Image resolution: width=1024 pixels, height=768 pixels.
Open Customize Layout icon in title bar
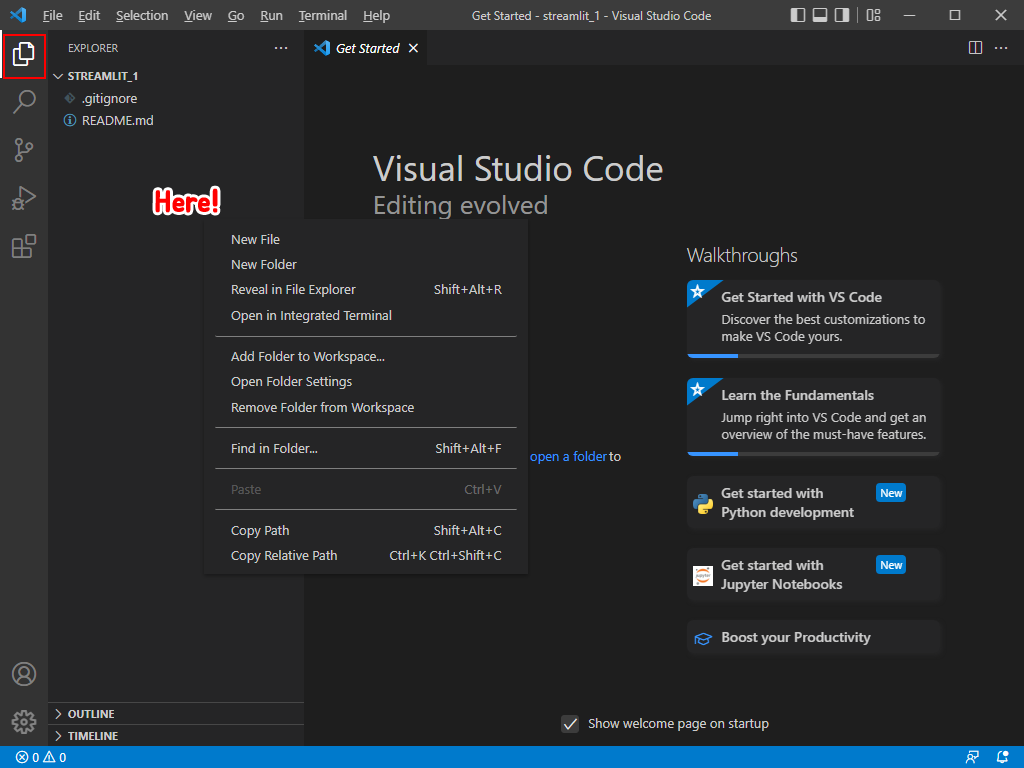tap(873, 15)
